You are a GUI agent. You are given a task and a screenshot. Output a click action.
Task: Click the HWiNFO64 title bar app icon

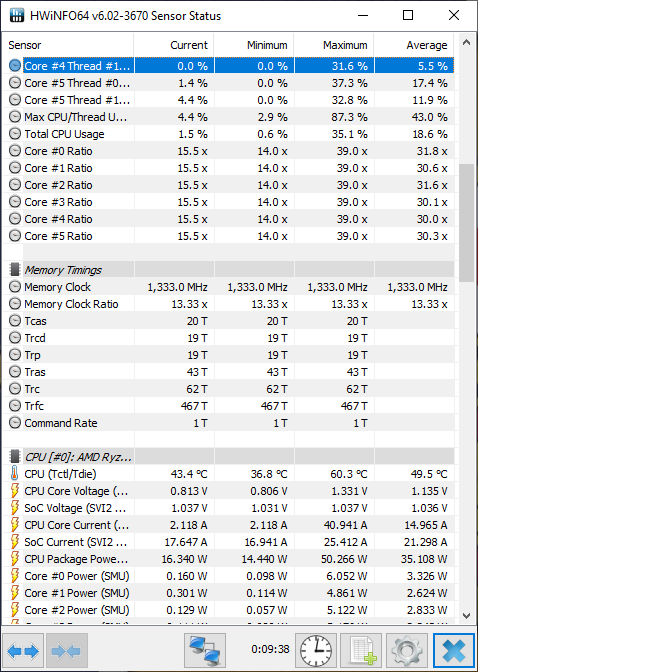(17, 15)
